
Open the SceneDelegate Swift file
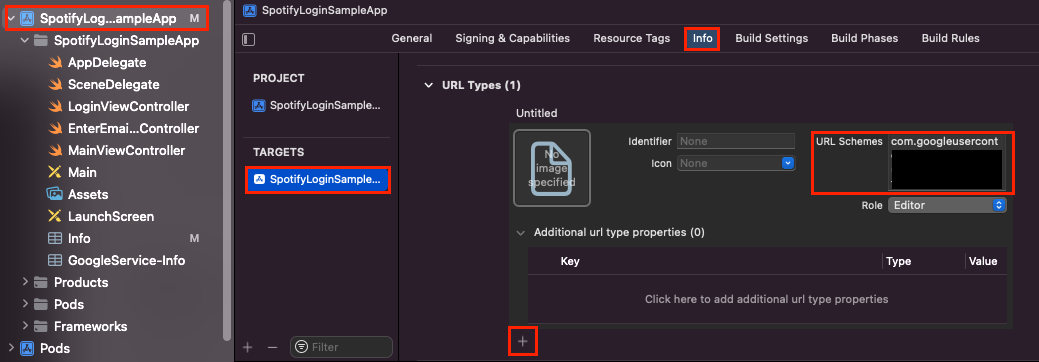coord(113,84)
